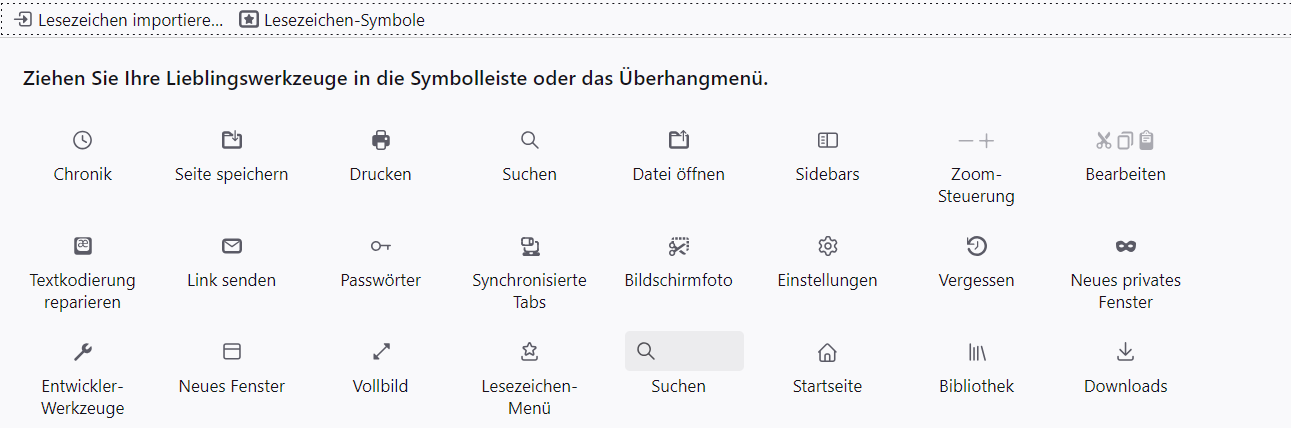Viewport: 1291px width, 428px height.
Task: Click the Zoom-Steuerung minus plus control
Action: click(977, 140)
